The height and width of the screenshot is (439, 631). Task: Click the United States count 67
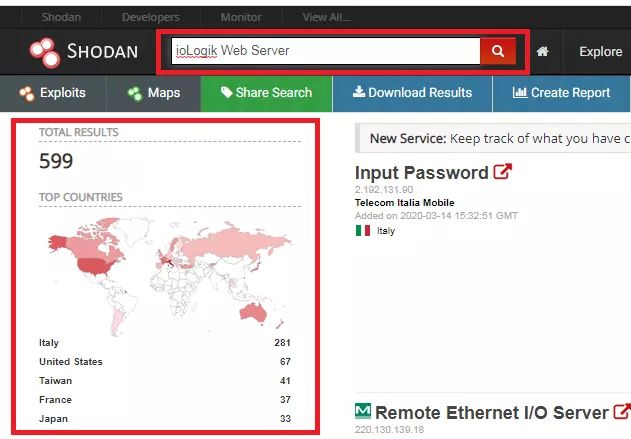(x=285, y=362)
